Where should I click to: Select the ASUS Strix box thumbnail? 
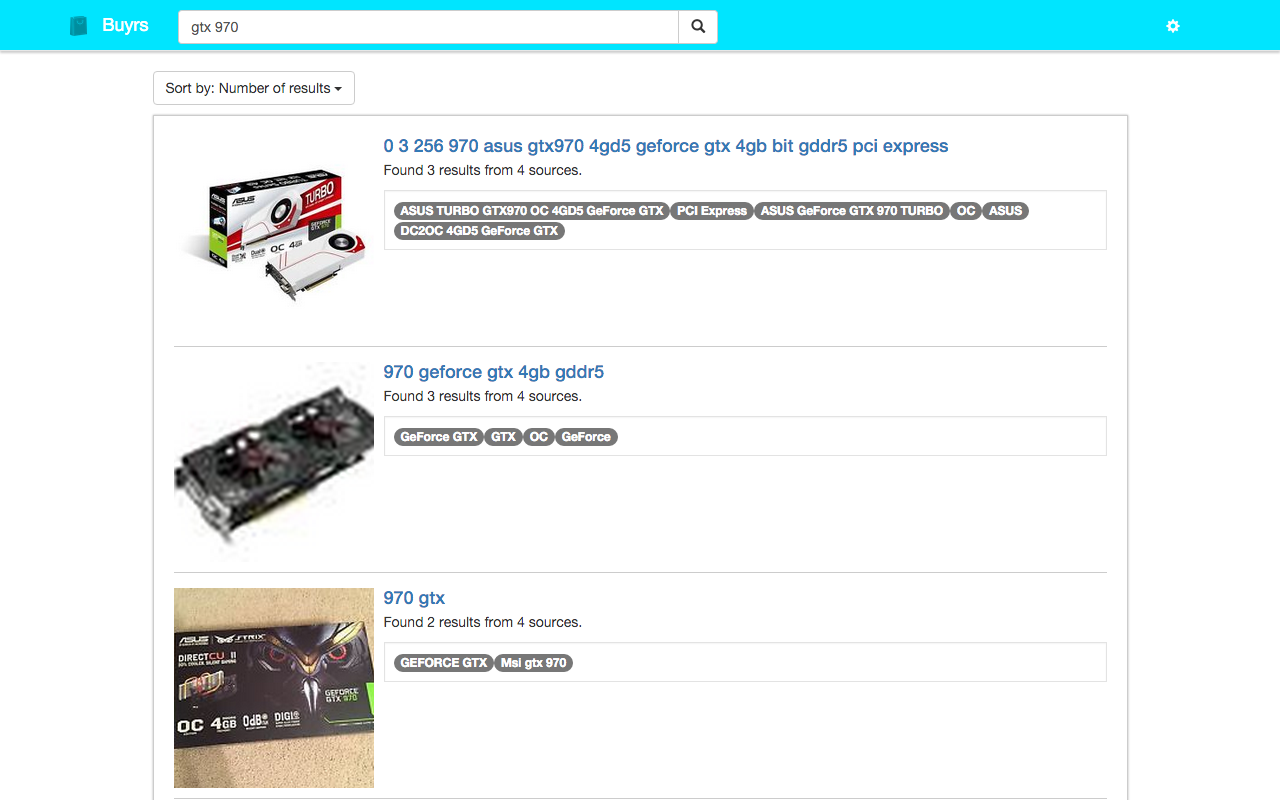pyautogui.click(x=274, y=688)
